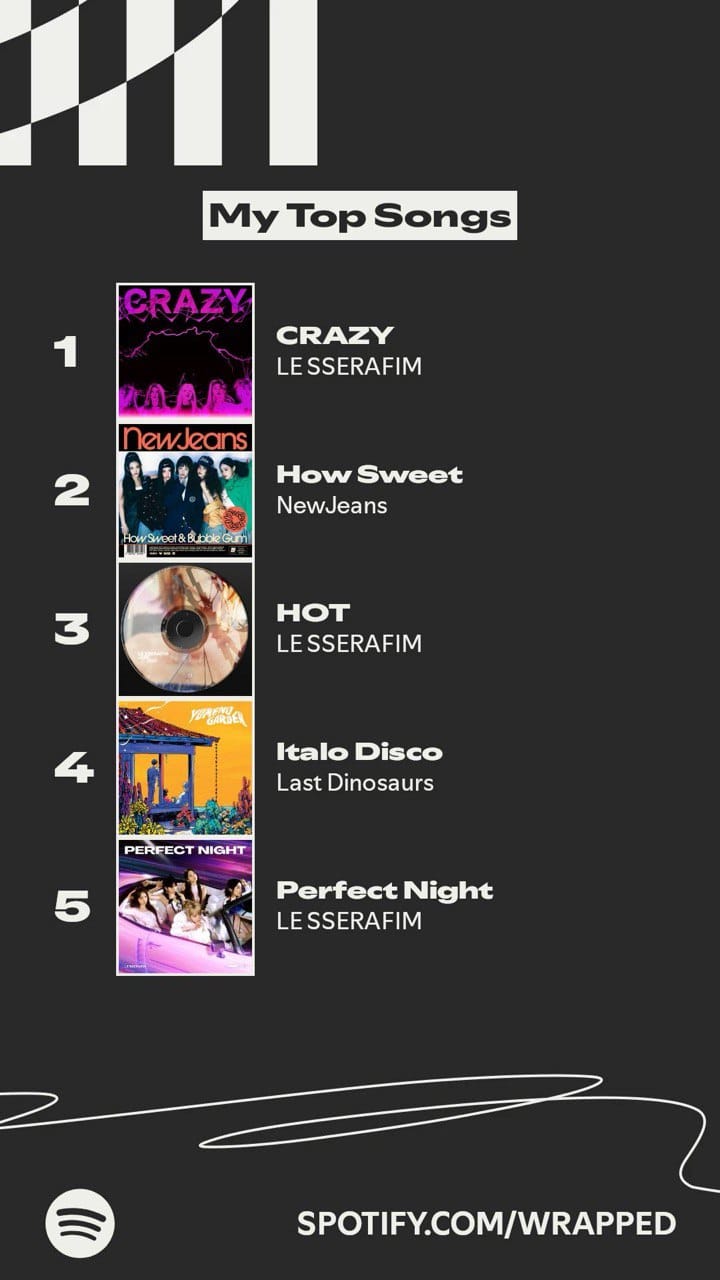This screenshot has width=720, height=1280.
Task: Click LE SSERAFIM under Perfect Night
Action: (349, 920)
